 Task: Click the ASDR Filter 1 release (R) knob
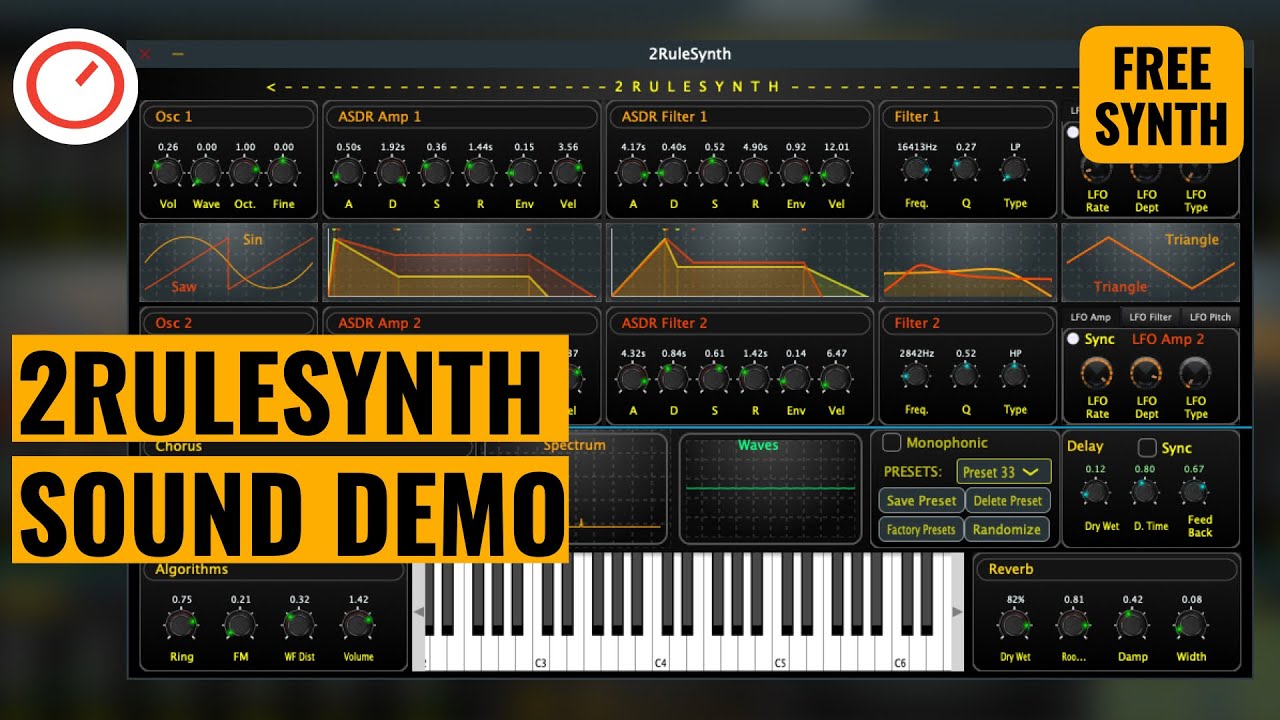point(755,173)
